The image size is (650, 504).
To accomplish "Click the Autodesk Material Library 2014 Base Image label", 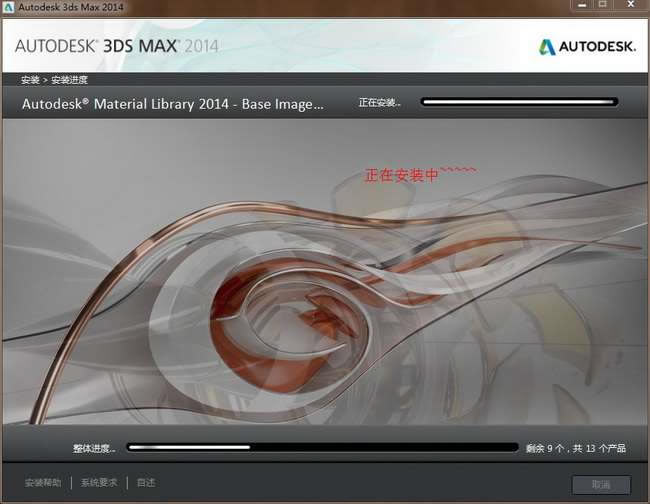I will click(x=173, y=104).
